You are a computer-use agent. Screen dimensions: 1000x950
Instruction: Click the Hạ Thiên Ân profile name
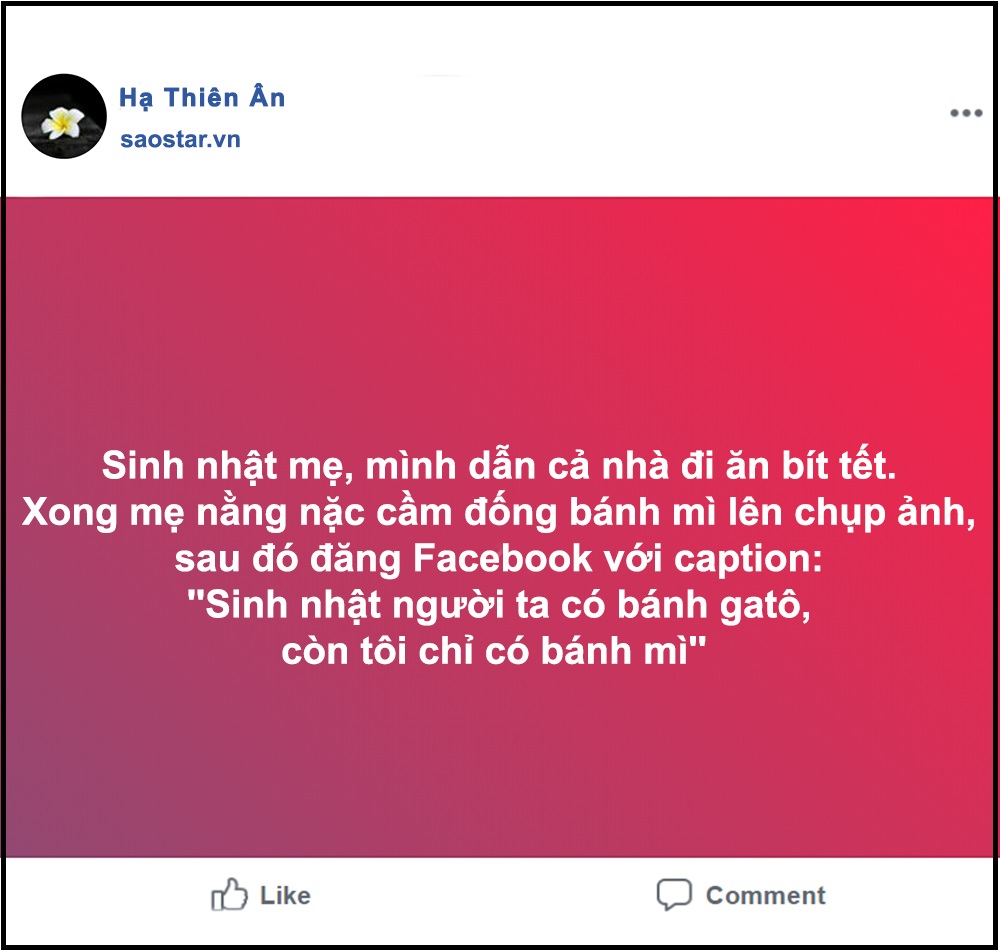point(202,98)
